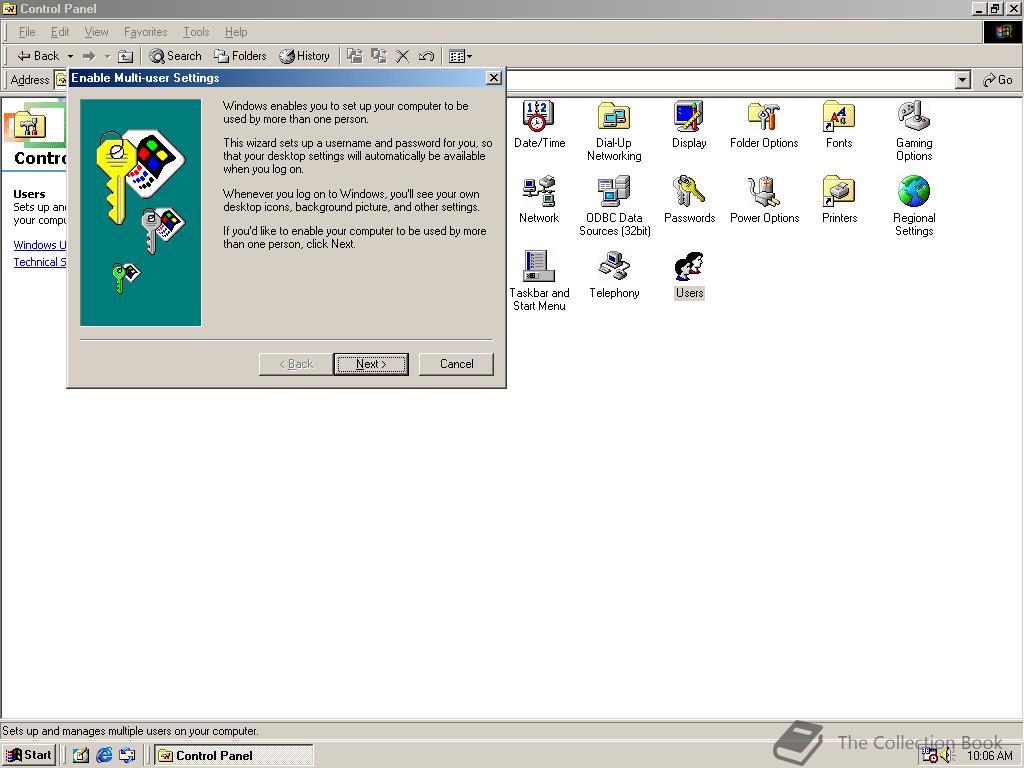Open the Views dropdown in toolbar
The image size is (1024, 768).
tap(460, 56)
